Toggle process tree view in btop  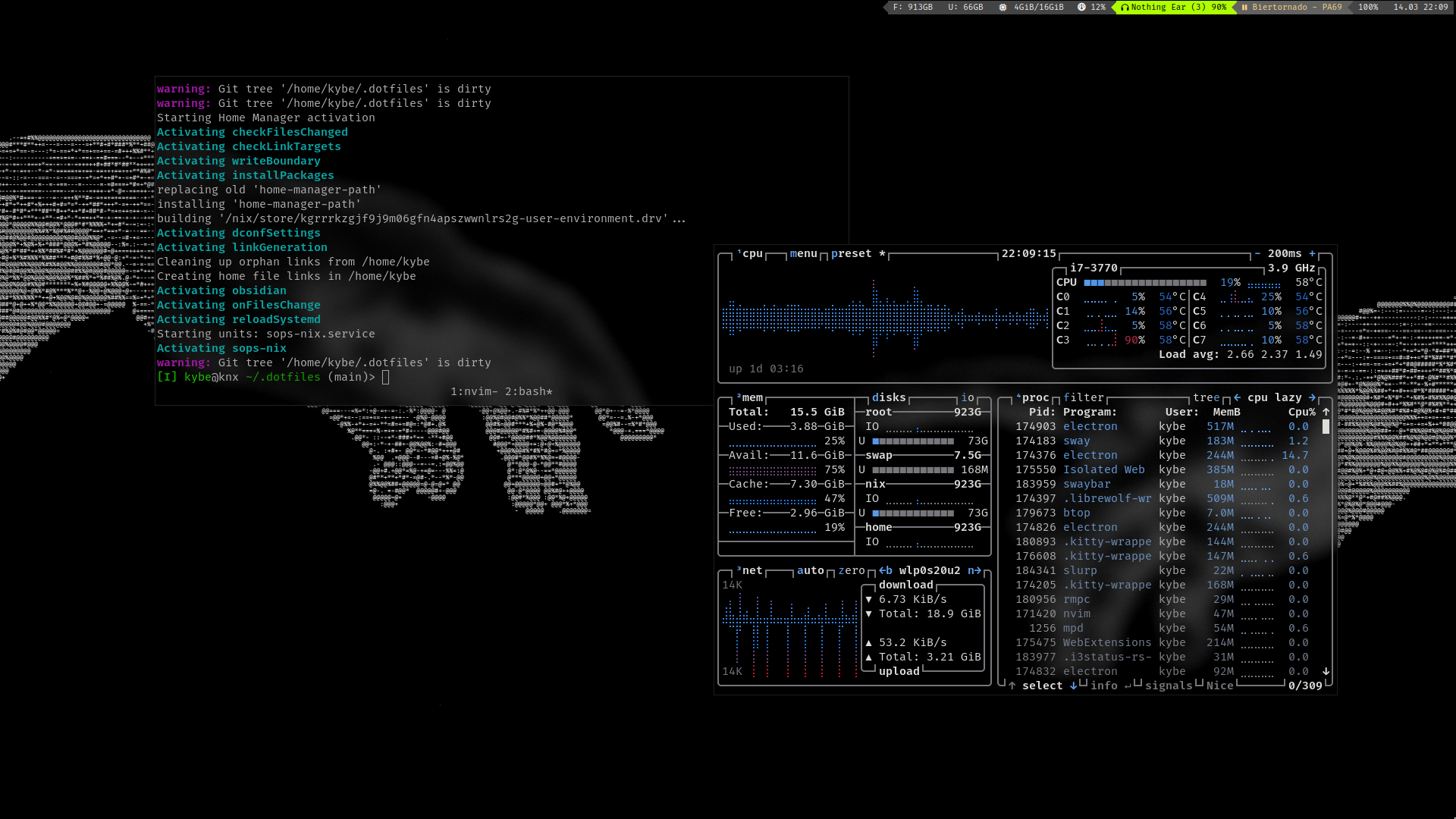(1206, 397)
